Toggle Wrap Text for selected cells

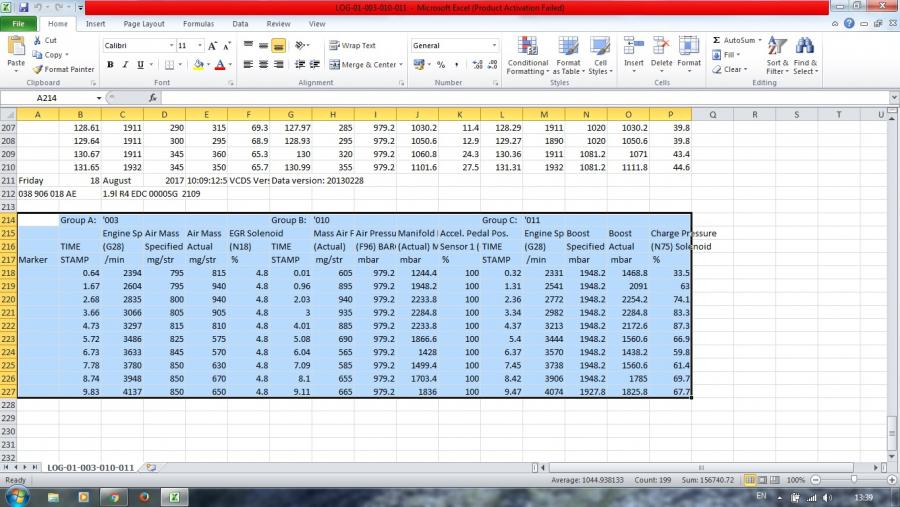pos(352,45)
